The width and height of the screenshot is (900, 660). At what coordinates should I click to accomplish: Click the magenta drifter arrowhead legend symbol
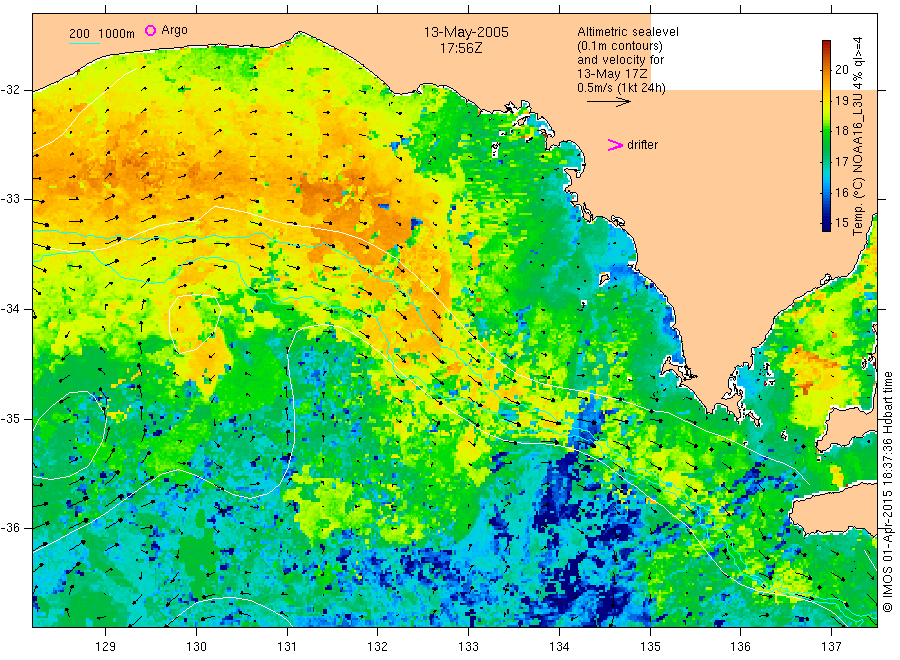click(615, 145)
